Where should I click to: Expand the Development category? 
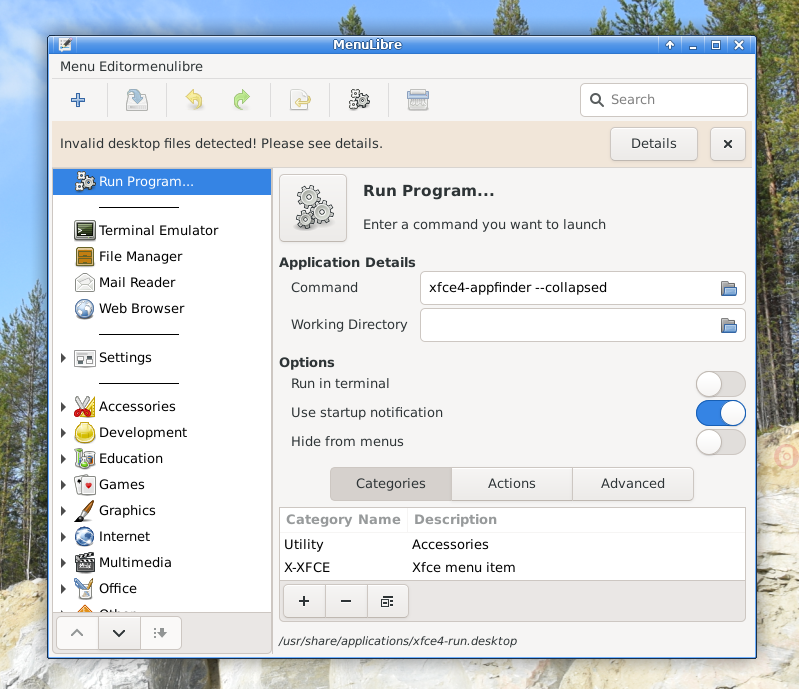click(63, 433)
